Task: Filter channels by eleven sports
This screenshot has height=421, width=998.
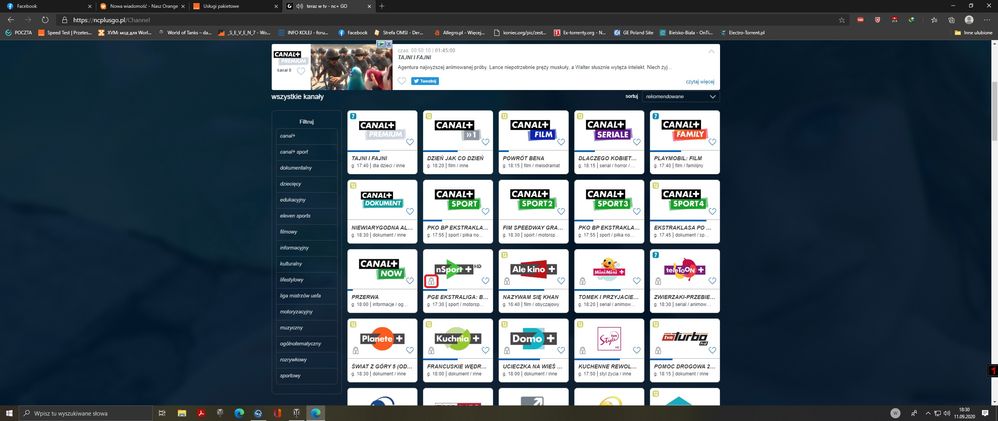Action: (295, 216)
